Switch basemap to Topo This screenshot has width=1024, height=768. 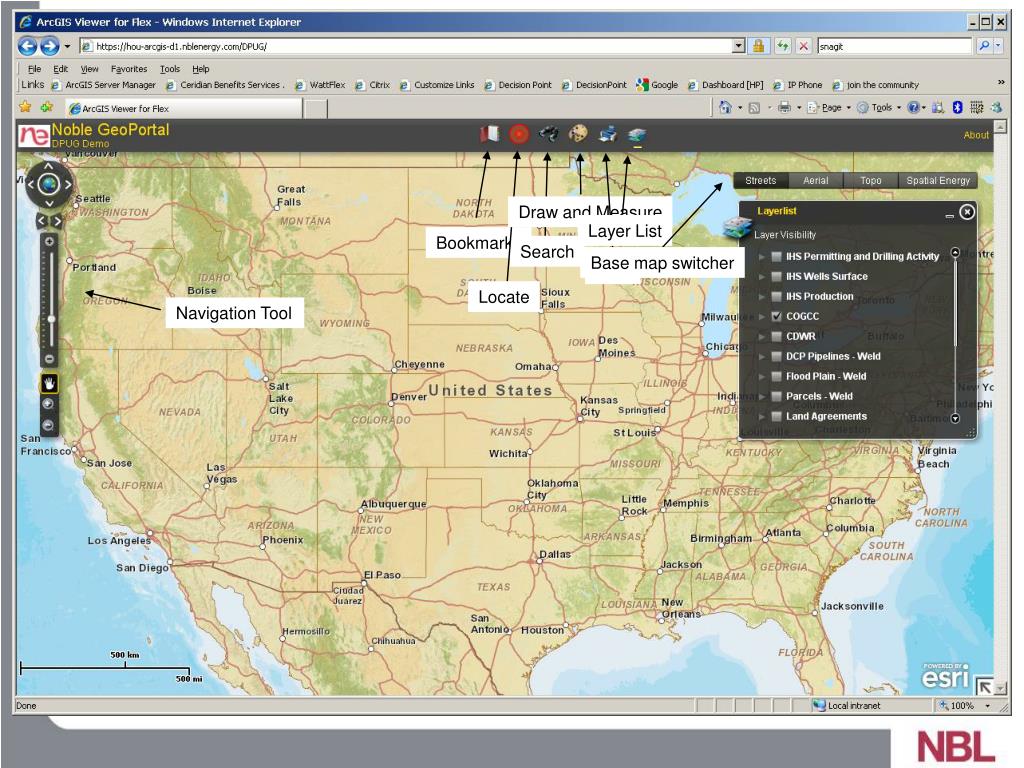(871, 180)
